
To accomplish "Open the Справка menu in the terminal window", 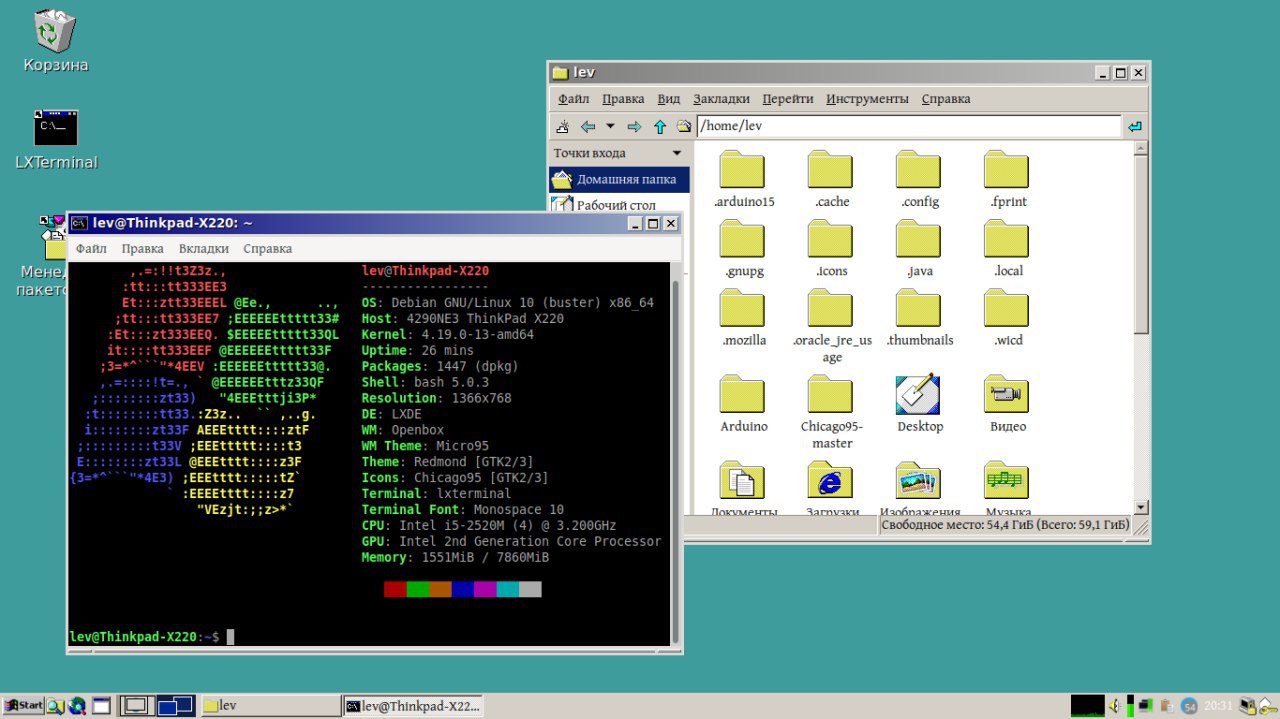I will (268, 248).
